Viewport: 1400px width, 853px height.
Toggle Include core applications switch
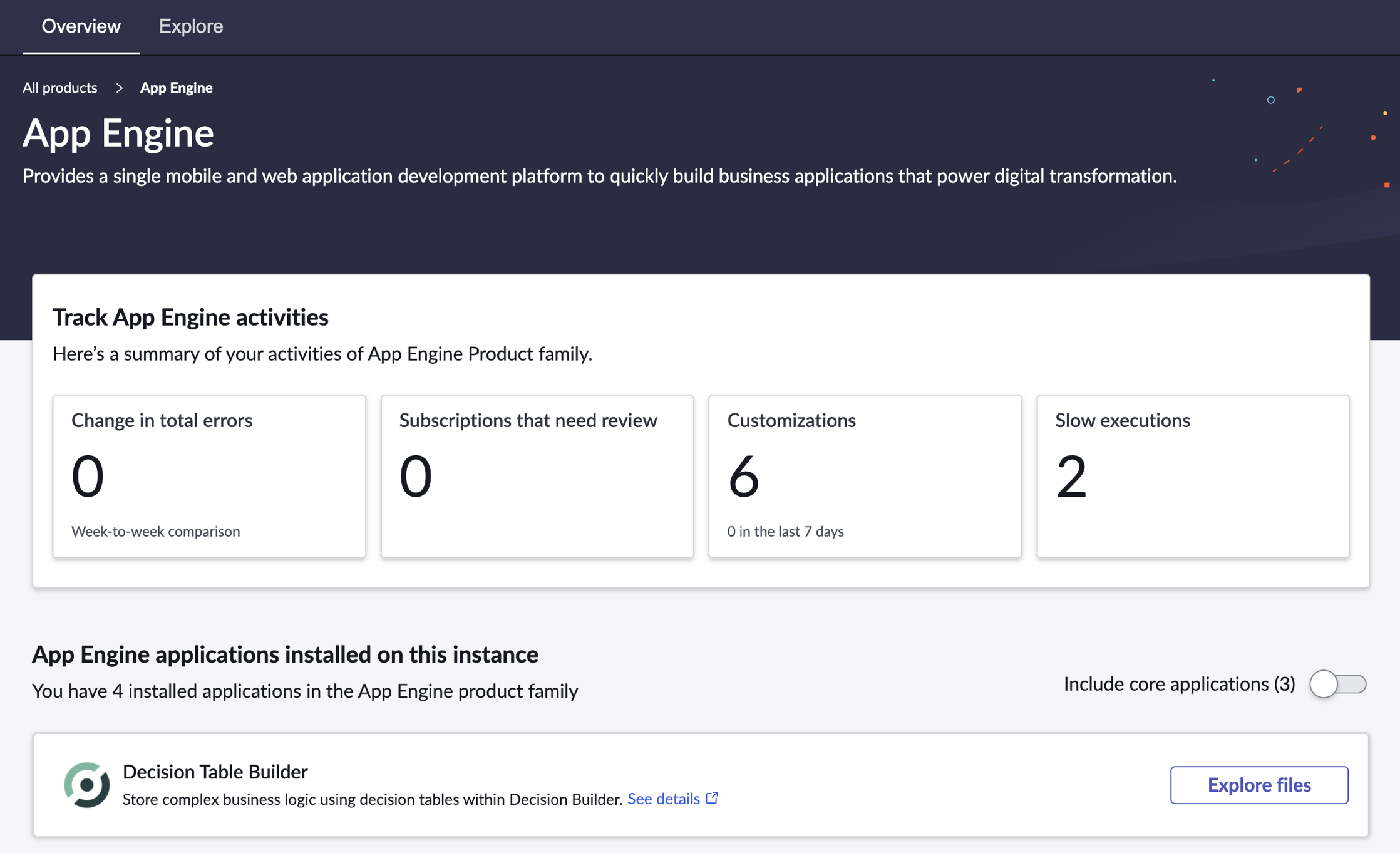tap(1337, 684)
